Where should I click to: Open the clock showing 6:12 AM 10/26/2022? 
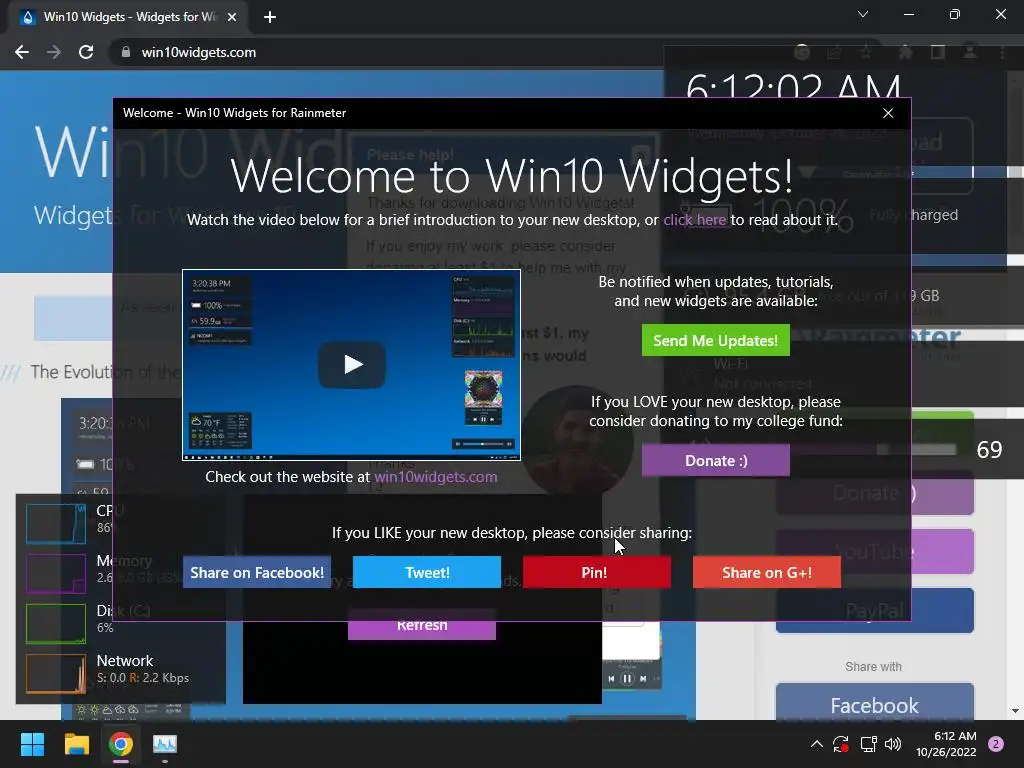(946, 744)
